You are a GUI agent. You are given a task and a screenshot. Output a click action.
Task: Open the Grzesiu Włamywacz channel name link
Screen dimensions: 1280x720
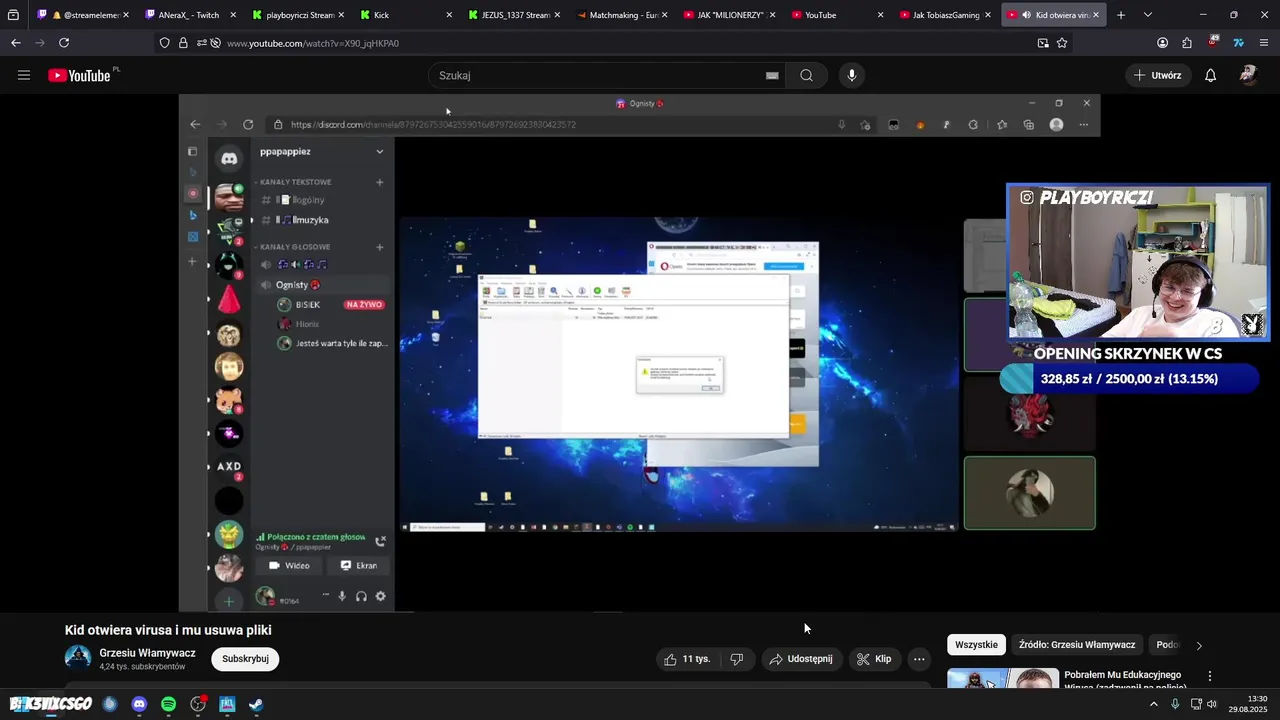pyautogui.click(x=147, y=653)
